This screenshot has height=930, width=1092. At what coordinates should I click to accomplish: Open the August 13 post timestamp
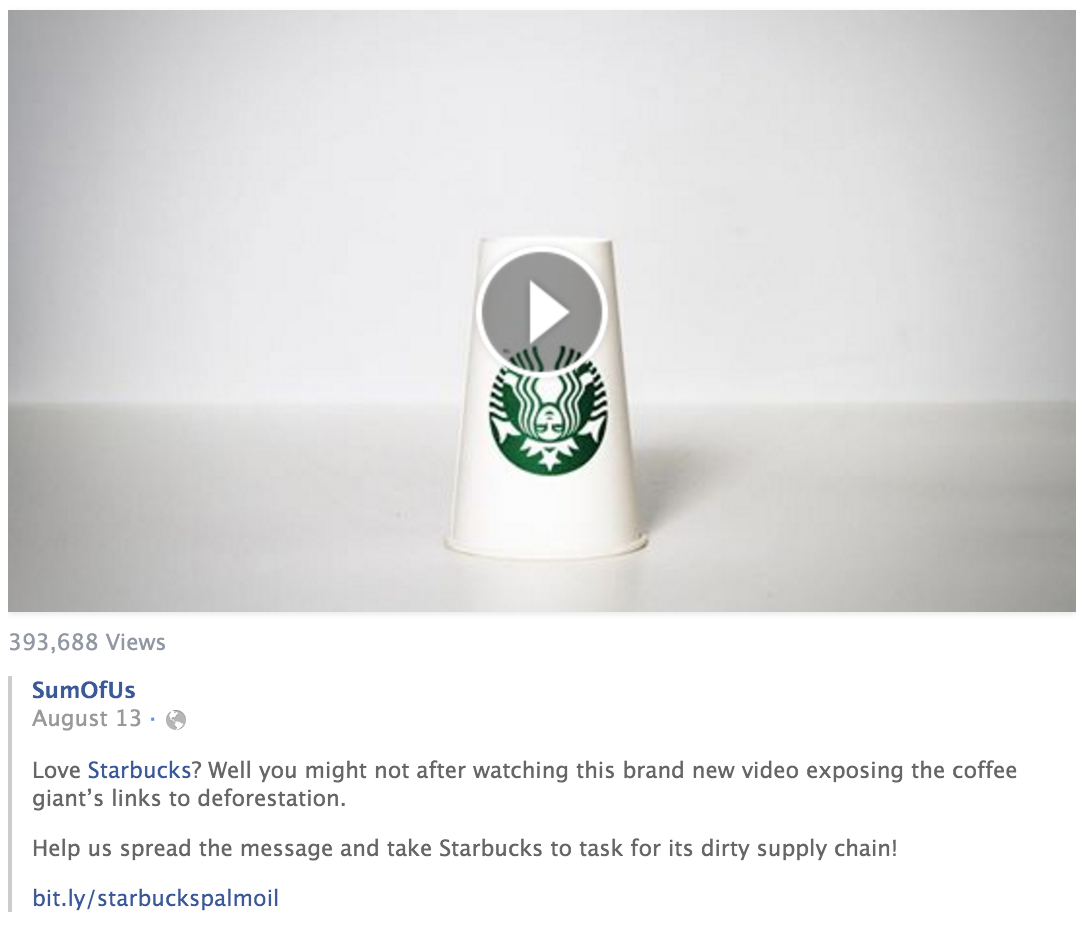(x=86, y=718)
